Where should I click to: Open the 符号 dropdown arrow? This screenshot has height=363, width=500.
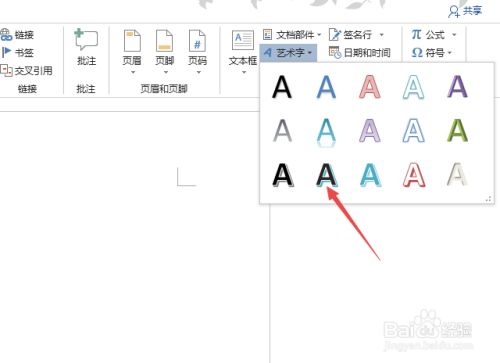[450, 53]
